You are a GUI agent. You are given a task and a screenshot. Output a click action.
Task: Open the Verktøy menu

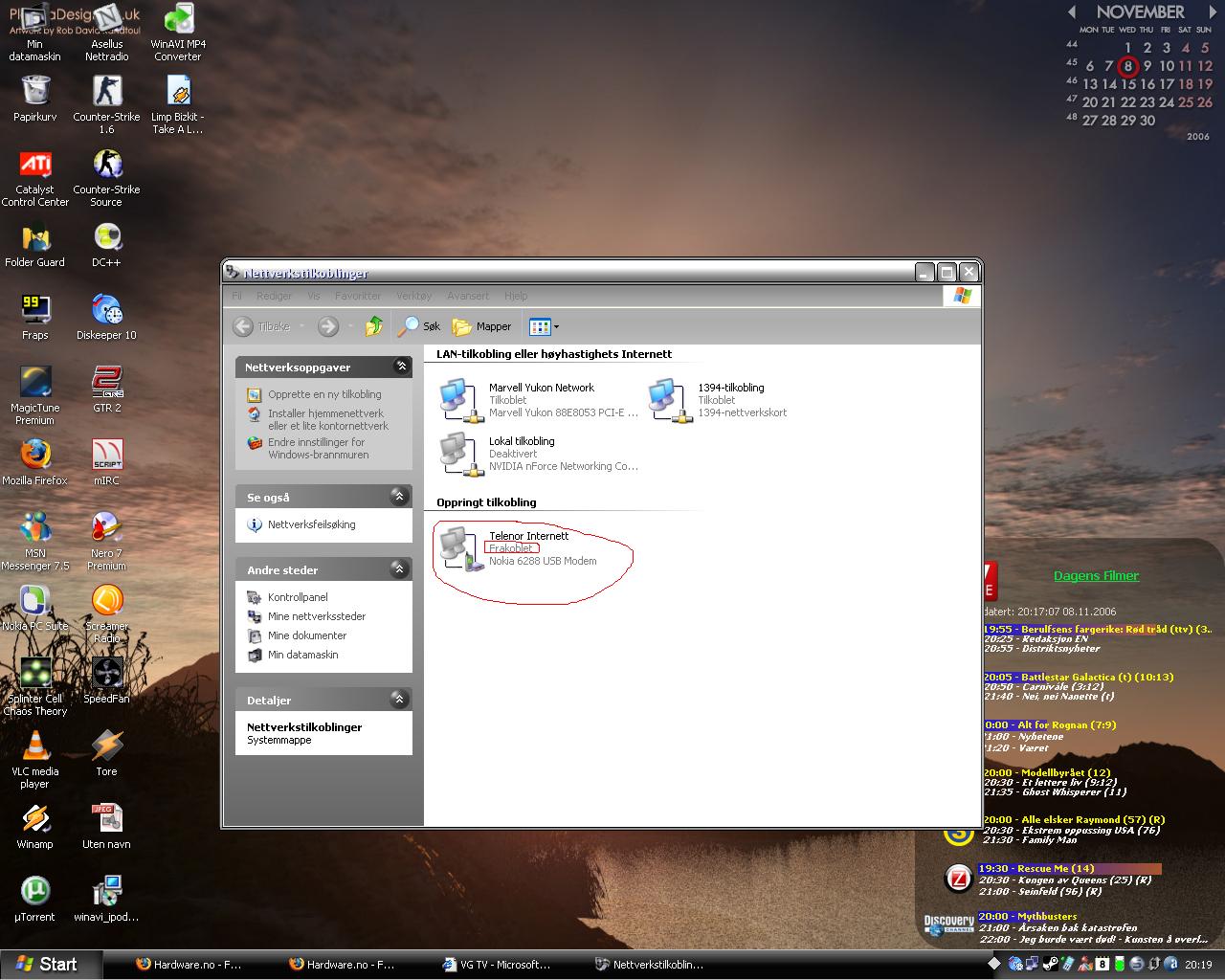coord(414,297)
